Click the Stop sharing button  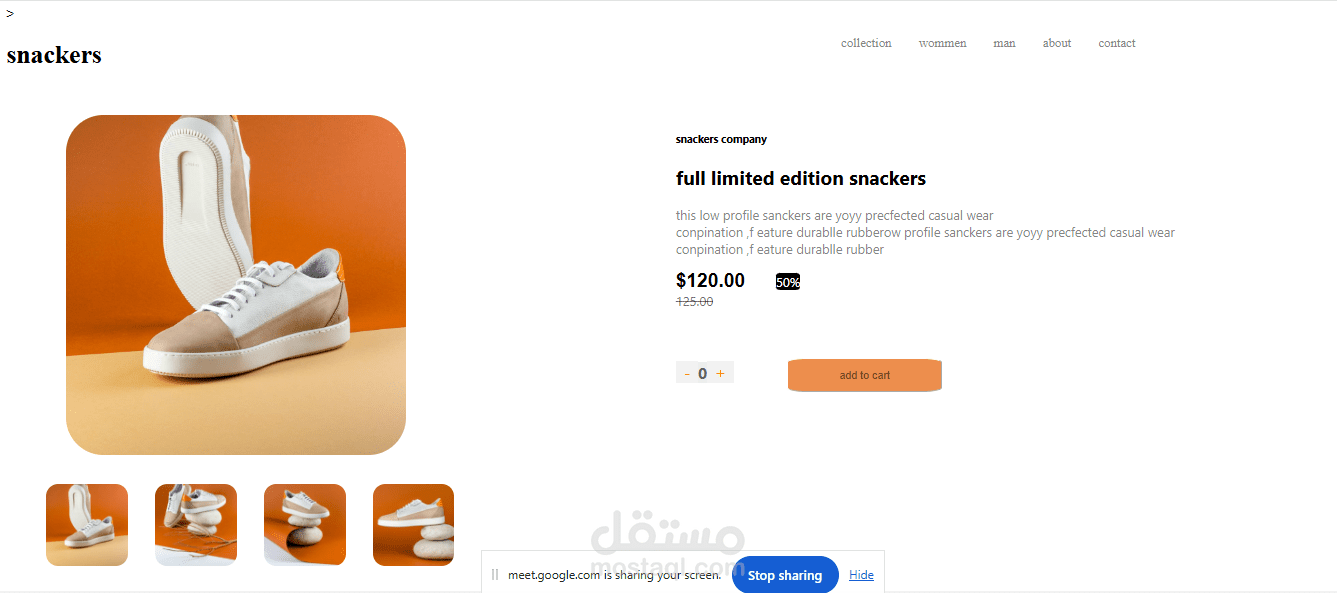click(x=785, y=575)
